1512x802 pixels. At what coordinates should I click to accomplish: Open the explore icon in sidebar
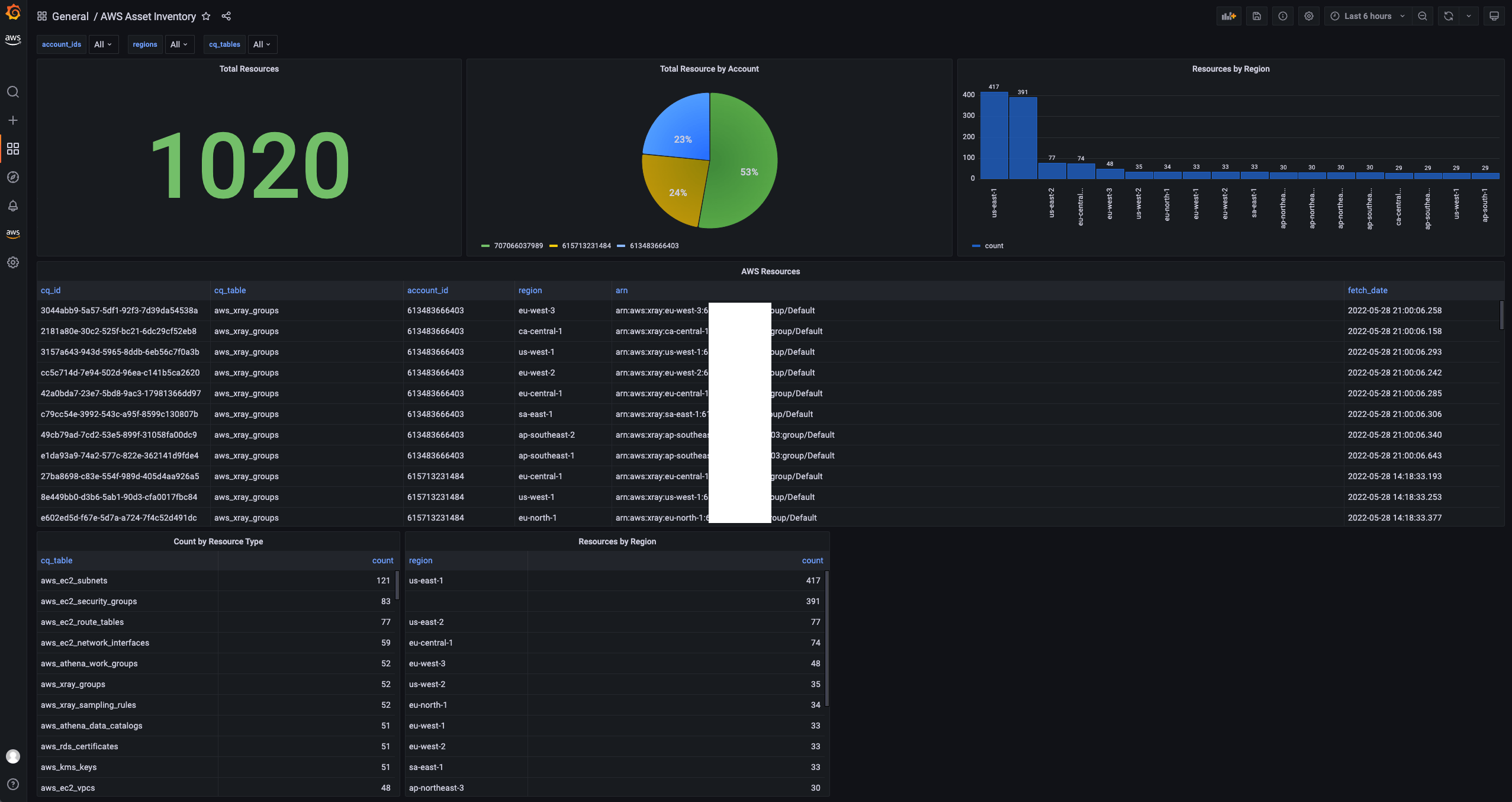pos(13,177)
